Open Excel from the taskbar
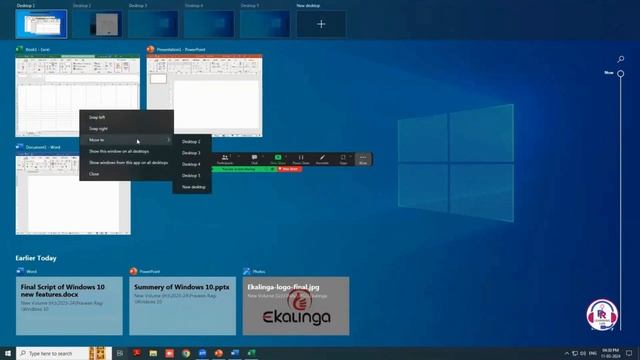The height and width of the screenshot is (360, 640). (x=251, y=353)
